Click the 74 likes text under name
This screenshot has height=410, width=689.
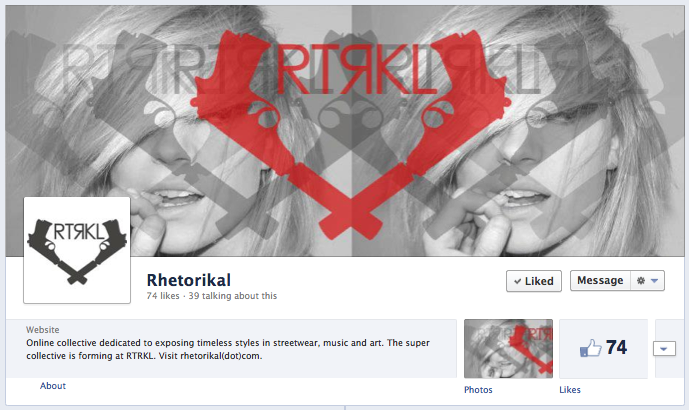163,296
